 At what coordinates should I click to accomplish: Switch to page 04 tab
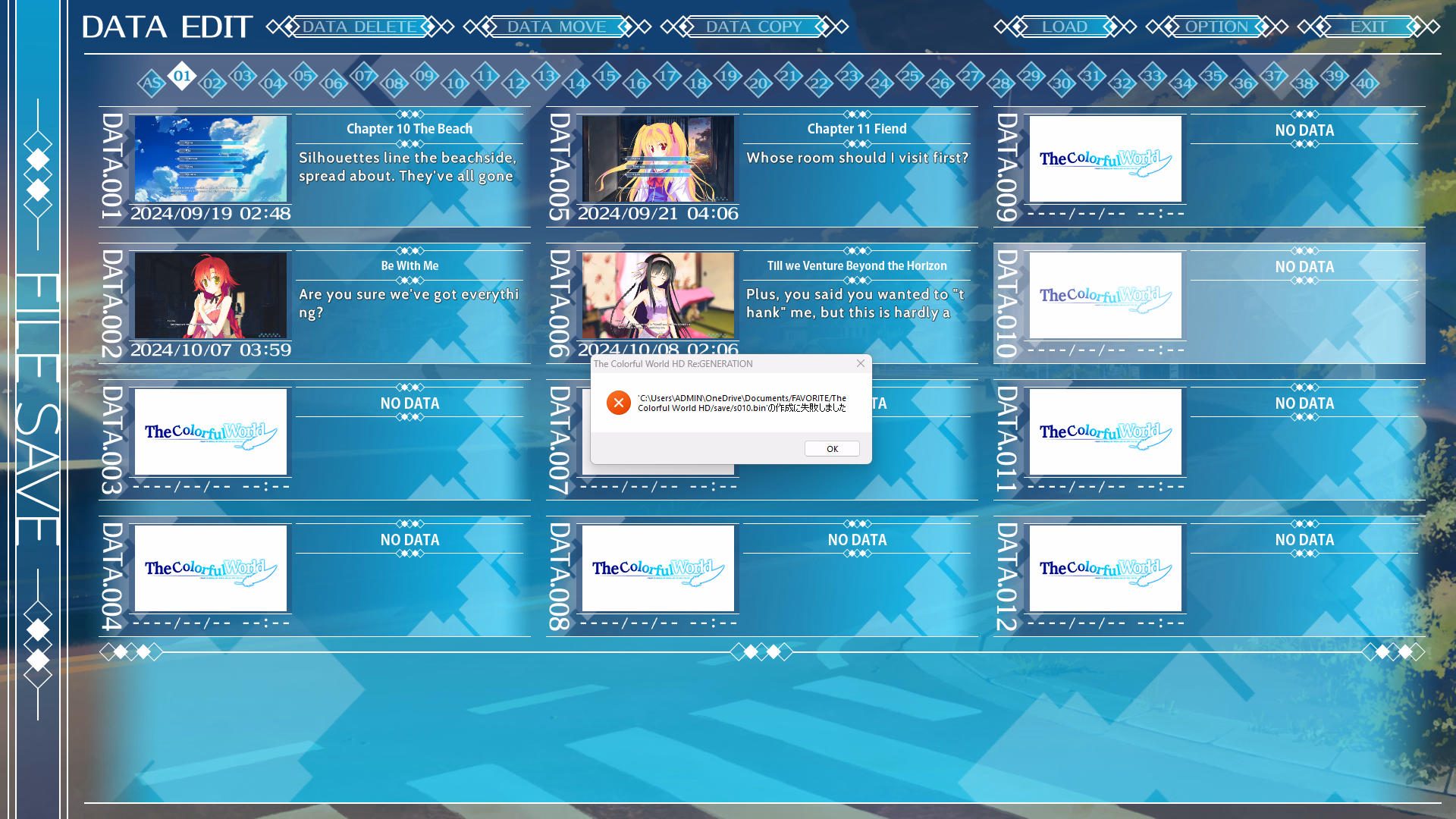click(x=273, y=83)
